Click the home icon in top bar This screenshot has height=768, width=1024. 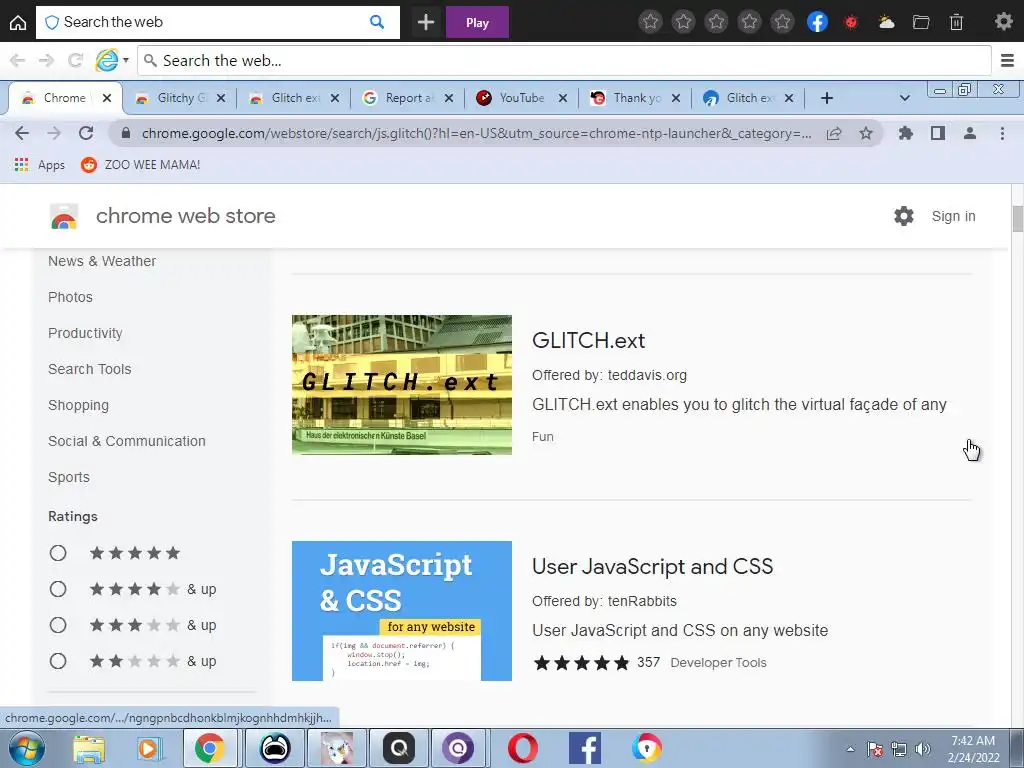click(x=18, y=22)
